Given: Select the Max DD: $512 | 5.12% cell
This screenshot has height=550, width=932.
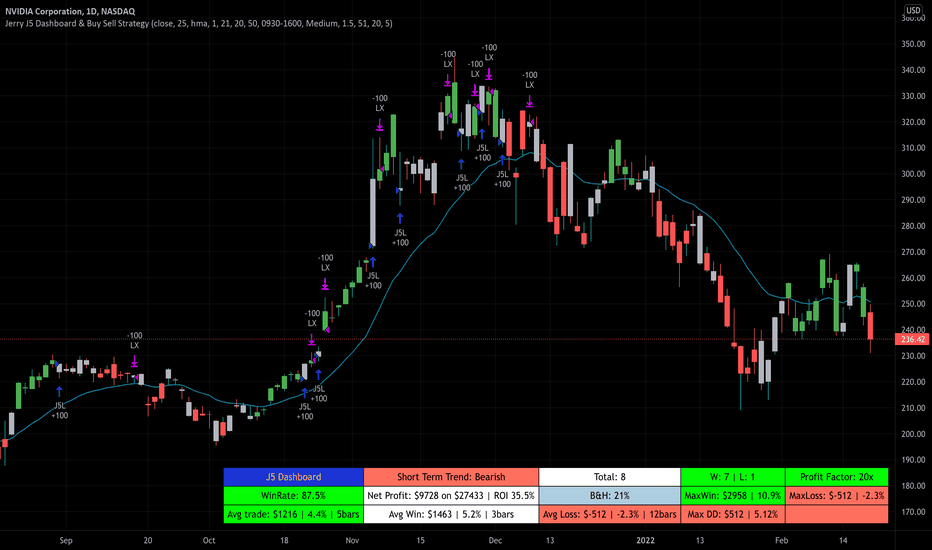Looking at the screenshot, I should pos(733,514).
